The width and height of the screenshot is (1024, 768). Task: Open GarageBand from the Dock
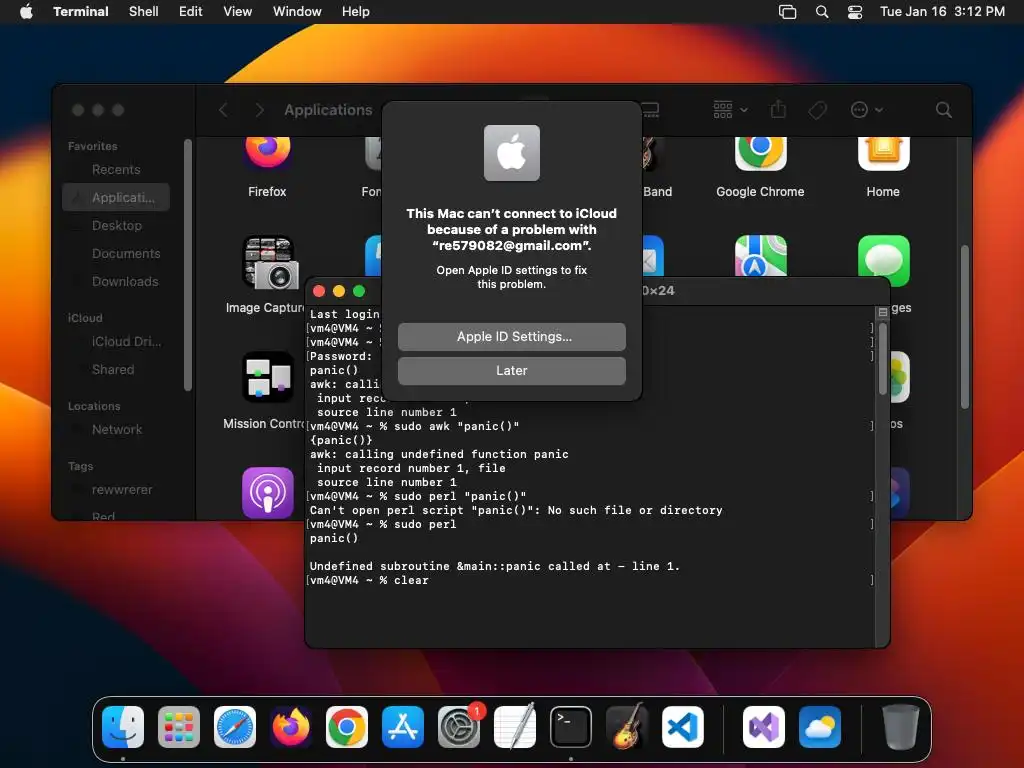coord(627,727)
